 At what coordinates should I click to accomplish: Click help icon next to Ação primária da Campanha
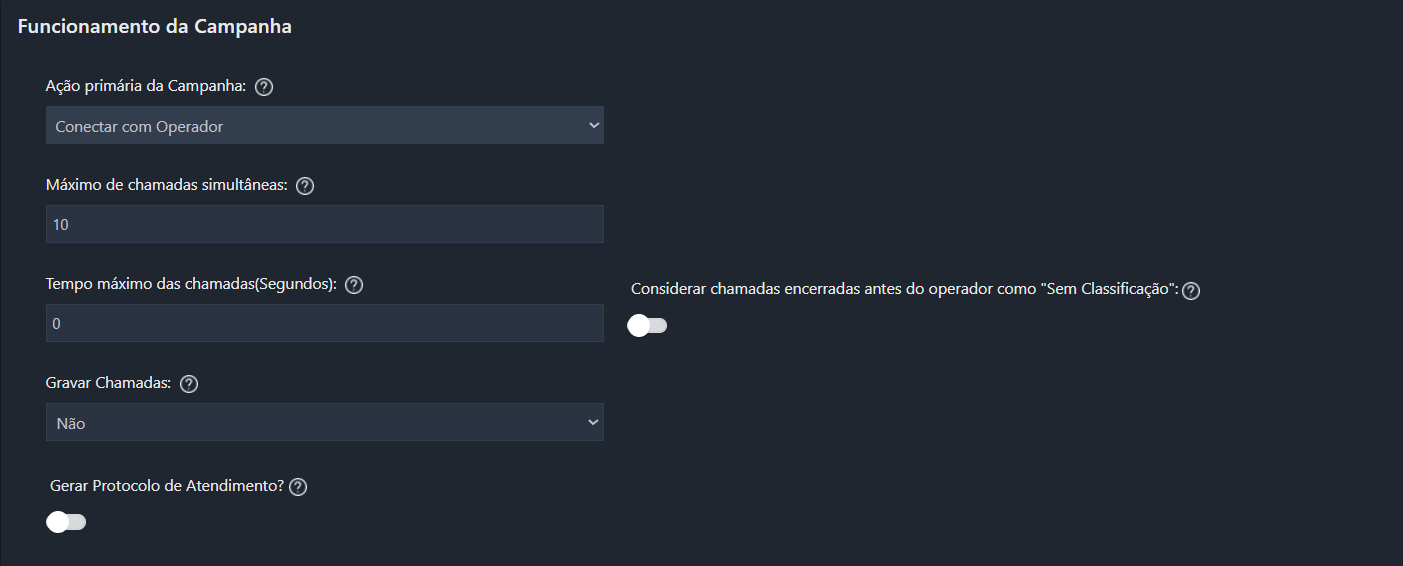coord(264,87)
